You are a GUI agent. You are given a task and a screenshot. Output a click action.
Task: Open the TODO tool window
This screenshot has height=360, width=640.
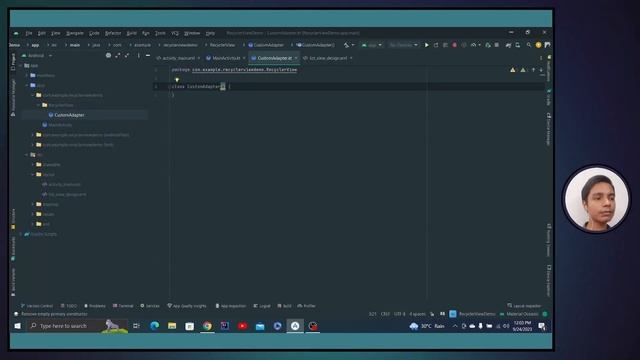coord(69,306)
